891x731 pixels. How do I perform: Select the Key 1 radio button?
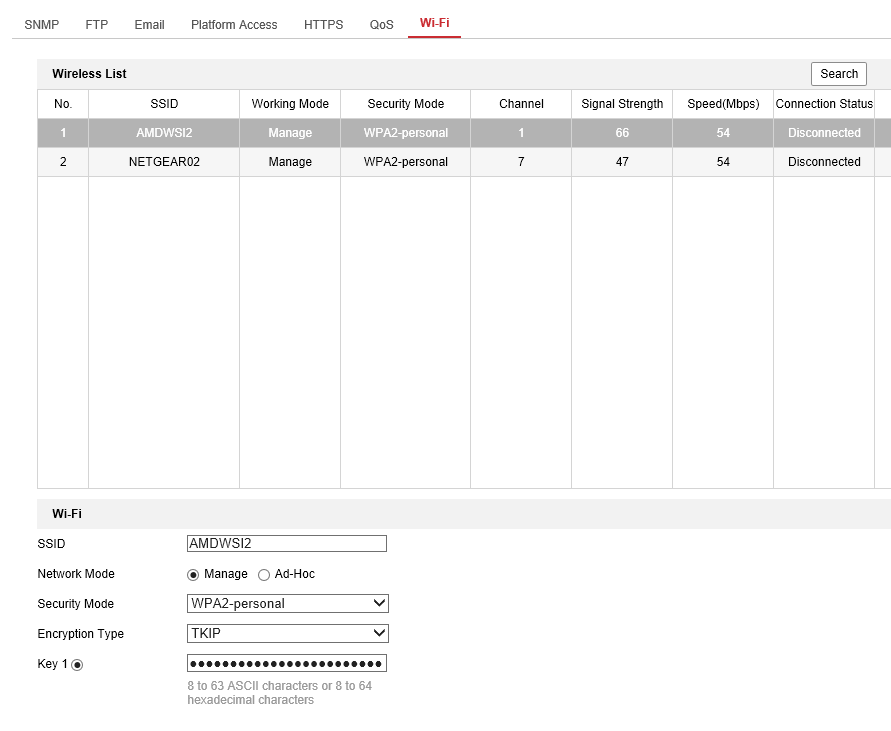tap(77, 665)
